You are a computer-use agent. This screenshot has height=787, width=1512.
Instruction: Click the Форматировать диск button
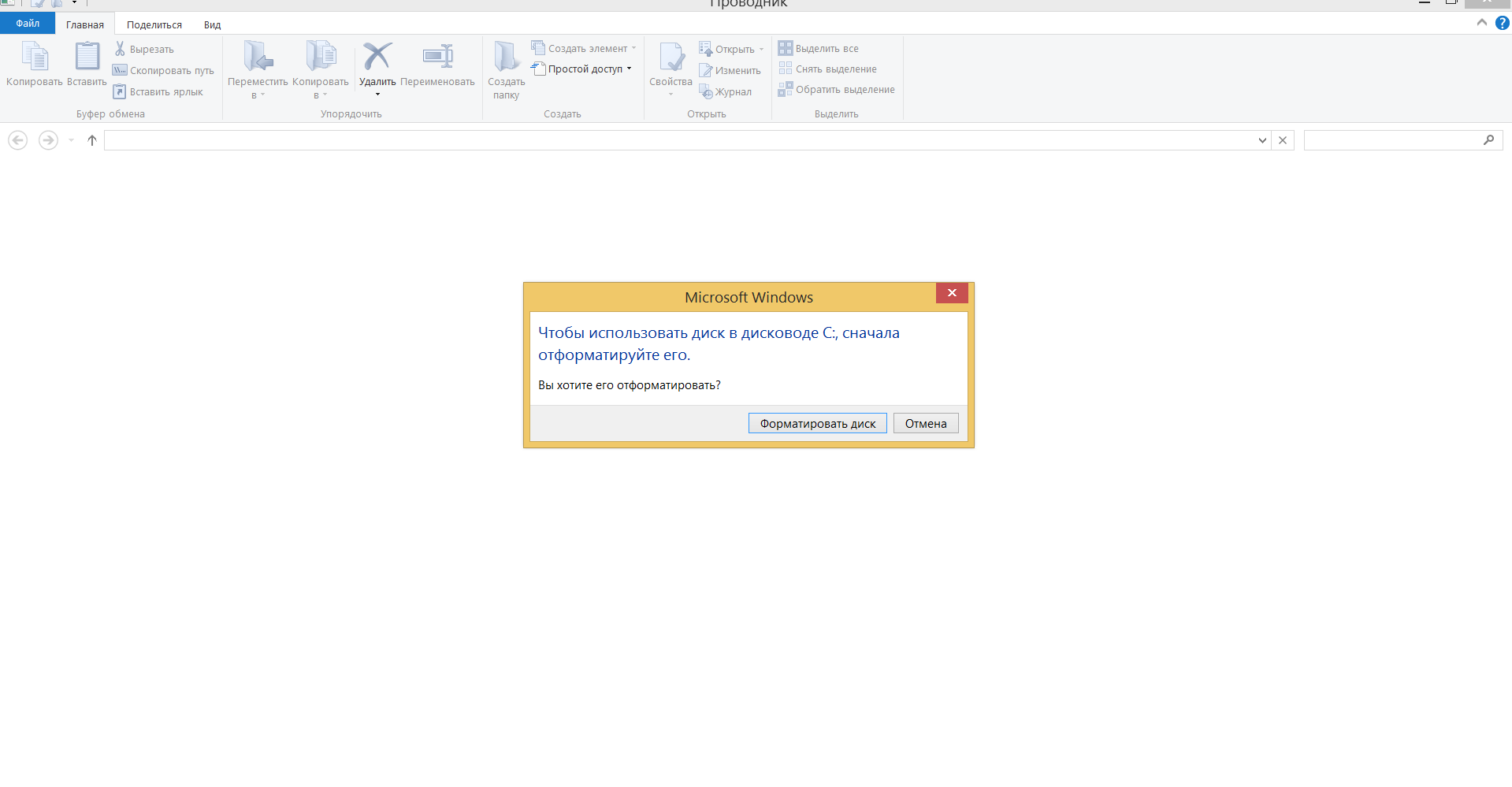818,423
